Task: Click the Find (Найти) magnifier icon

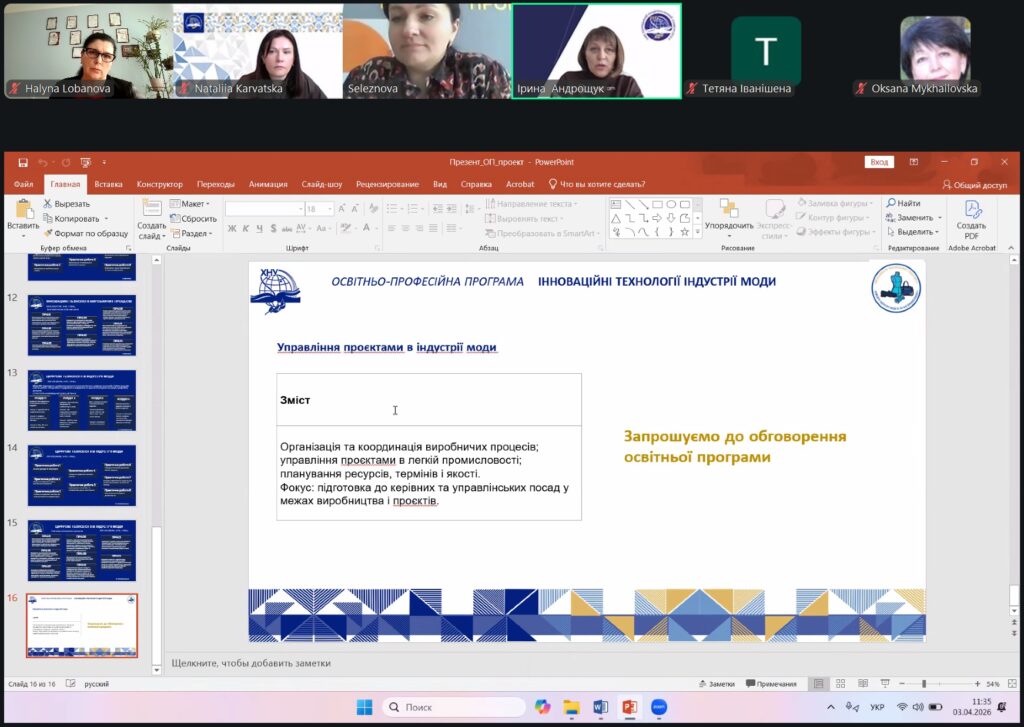Action: click(x=890, y=204)
